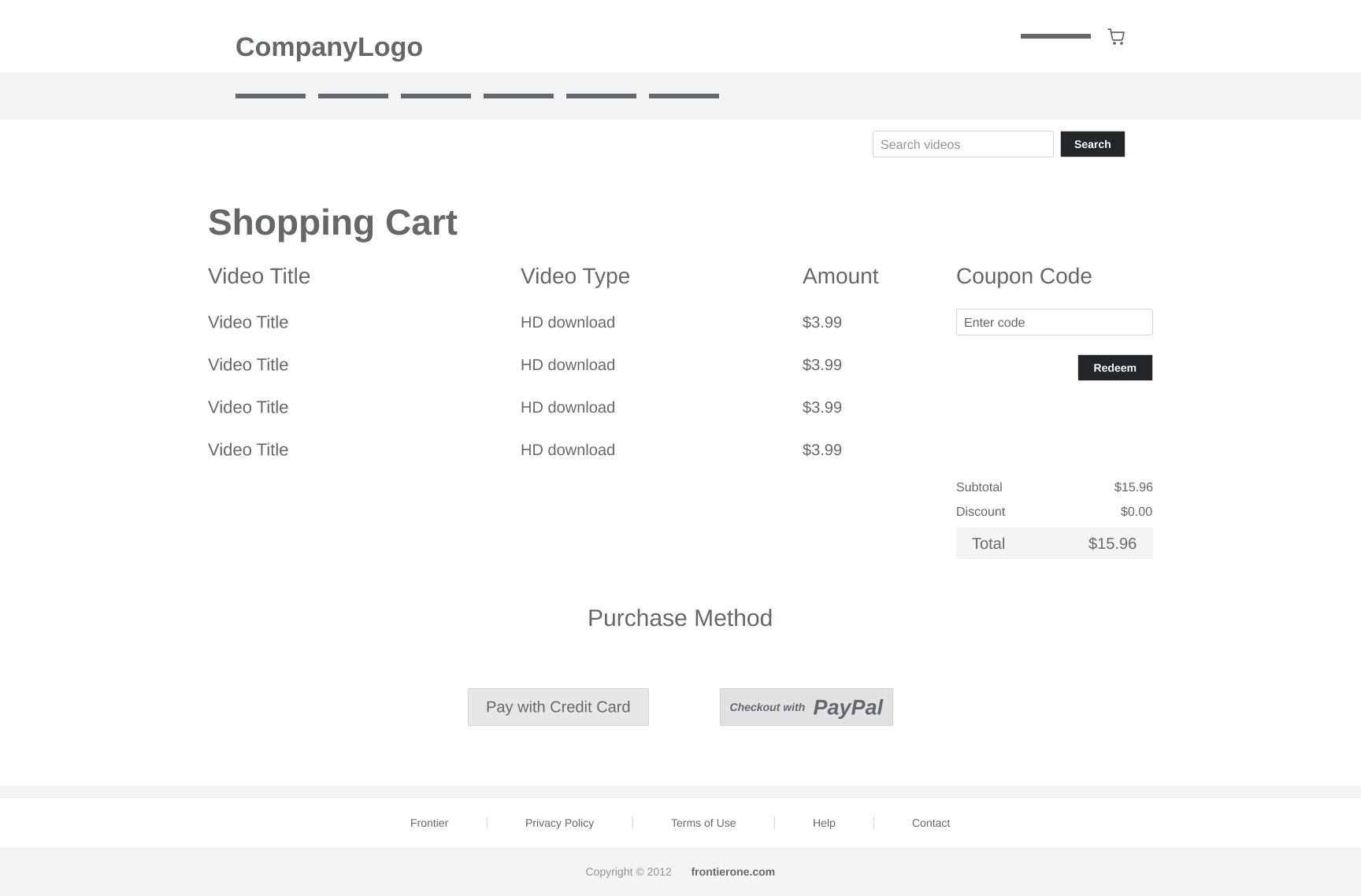Image resolution: width=1361 pixels, height=896 pixels.
Task: Focus the Enter code coupon field
Action: point(1054,322)
